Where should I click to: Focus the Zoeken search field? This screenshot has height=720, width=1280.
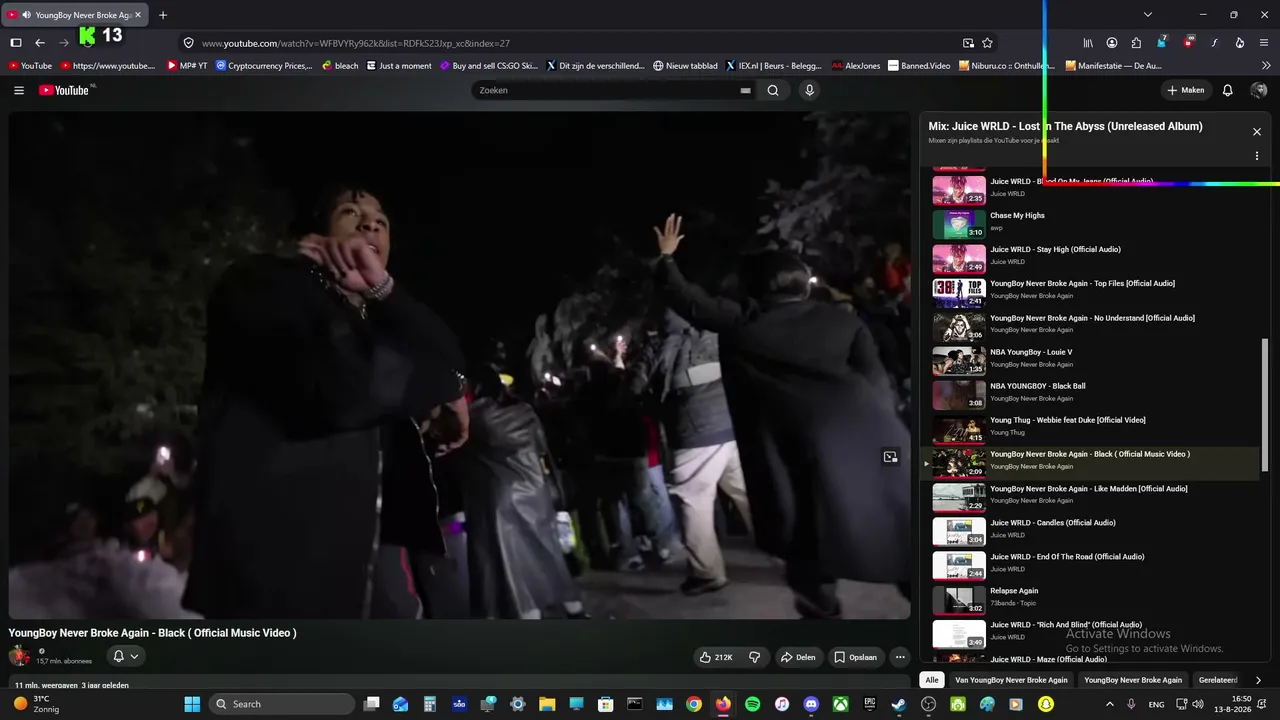(x=606, y=90)
